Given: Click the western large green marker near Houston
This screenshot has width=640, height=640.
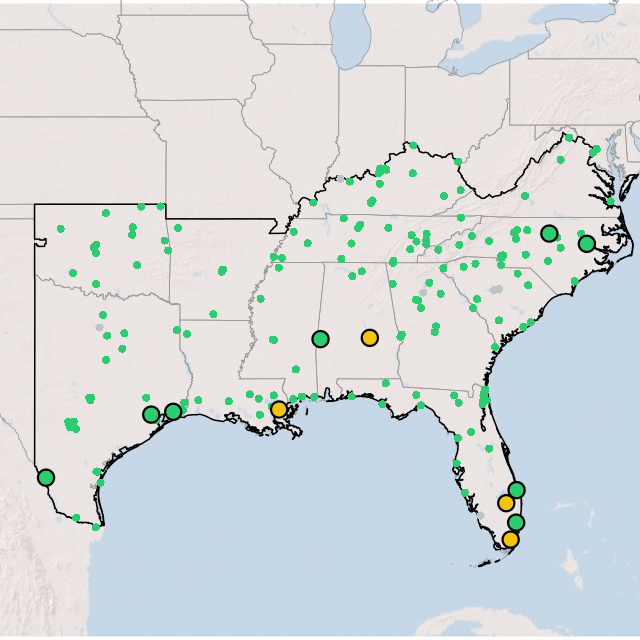Looking at the screenshot, I should pyautogui.click(x=151, y=415).
